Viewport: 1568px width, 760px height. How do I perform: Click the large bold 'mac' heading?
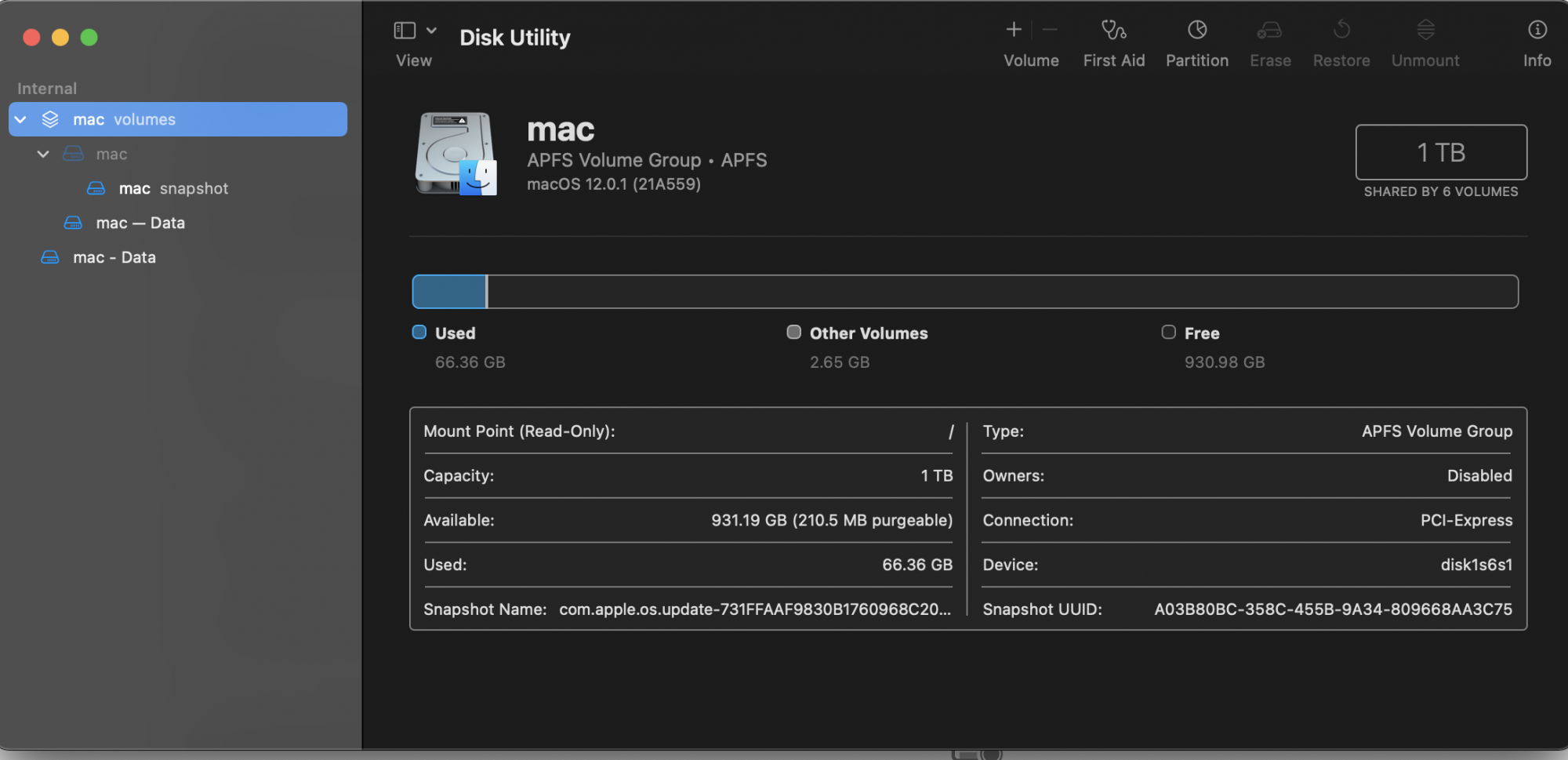pyautogui.click(x=561, y=129)
